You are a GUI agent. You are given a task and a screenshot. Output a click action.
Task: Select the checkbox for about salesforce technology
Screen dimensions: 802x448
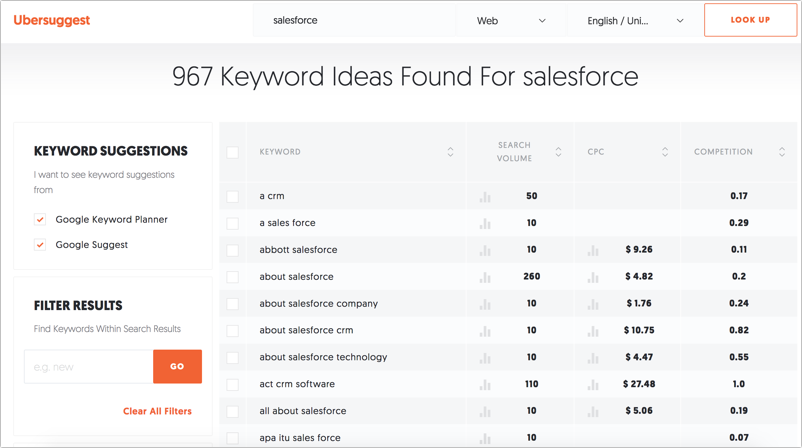coord(232,357)
